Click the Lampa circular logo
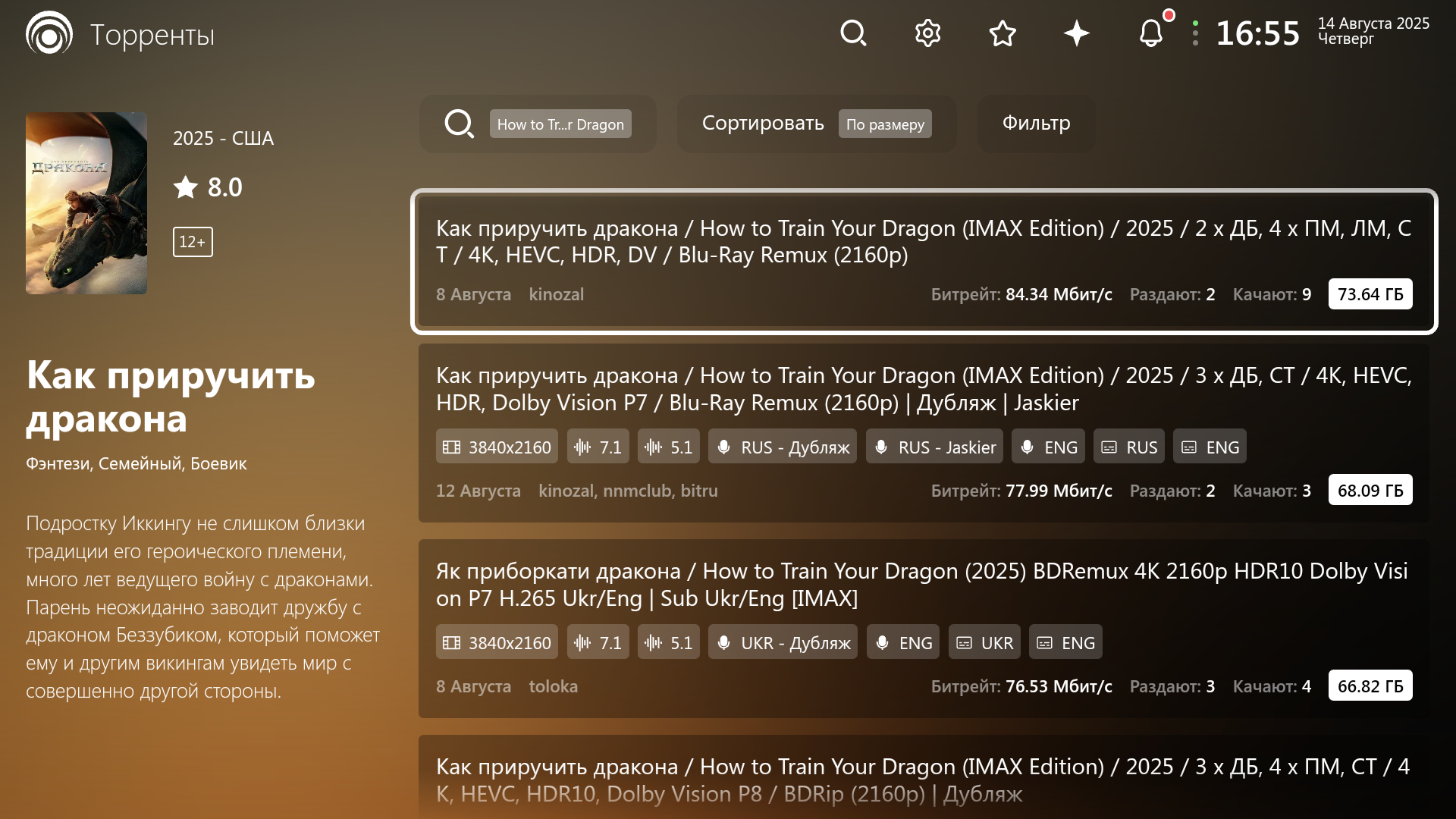 pos(49,33)
